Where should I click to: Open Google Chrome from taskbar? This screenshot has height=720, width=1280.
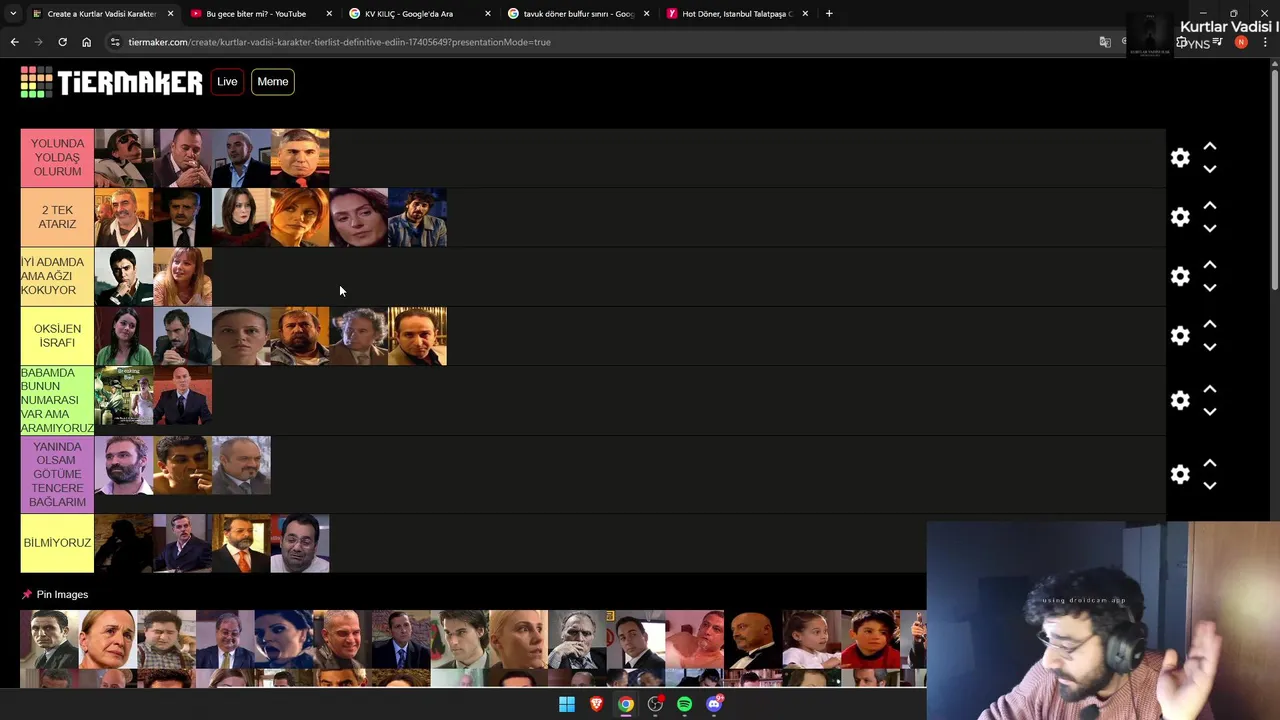click(626, 704)
